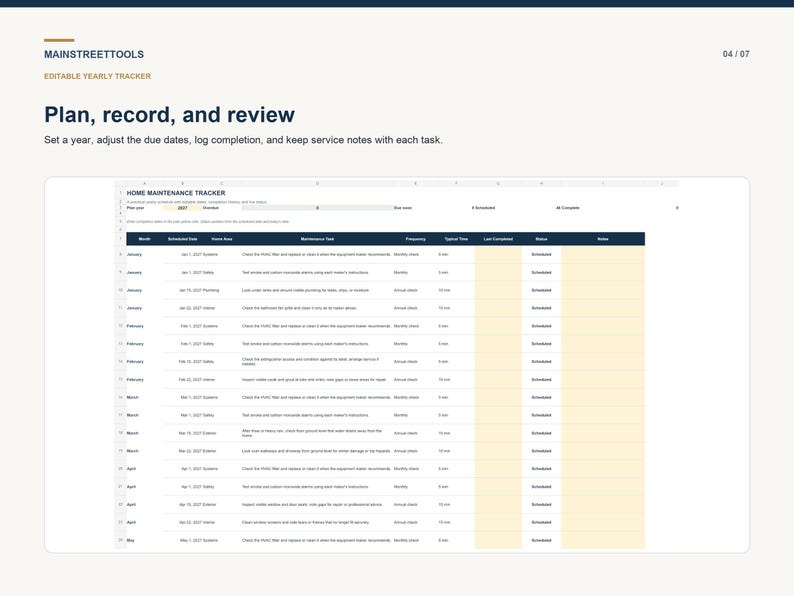The height and width of the screenshot is (596, 794).
Task: Click the "Plan, record, and review" heading
Action: point(169,114)
